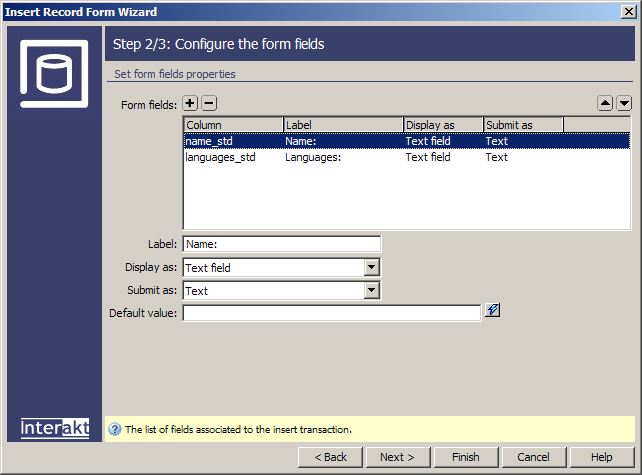This screenshot has width=642, height=475.
Task: Open dynamic value builder lightning icon
Action: pyautogui.click(x=492, y=311)
